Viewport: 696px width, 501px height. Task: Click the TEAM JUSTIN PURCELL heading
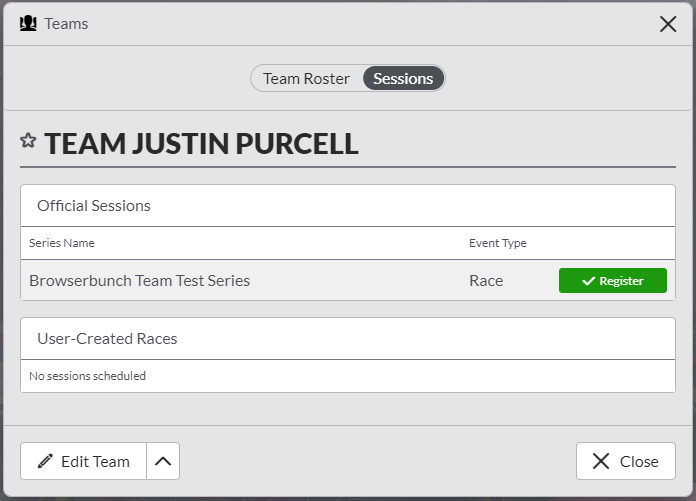pyautogui.click(x=201, y=144)
